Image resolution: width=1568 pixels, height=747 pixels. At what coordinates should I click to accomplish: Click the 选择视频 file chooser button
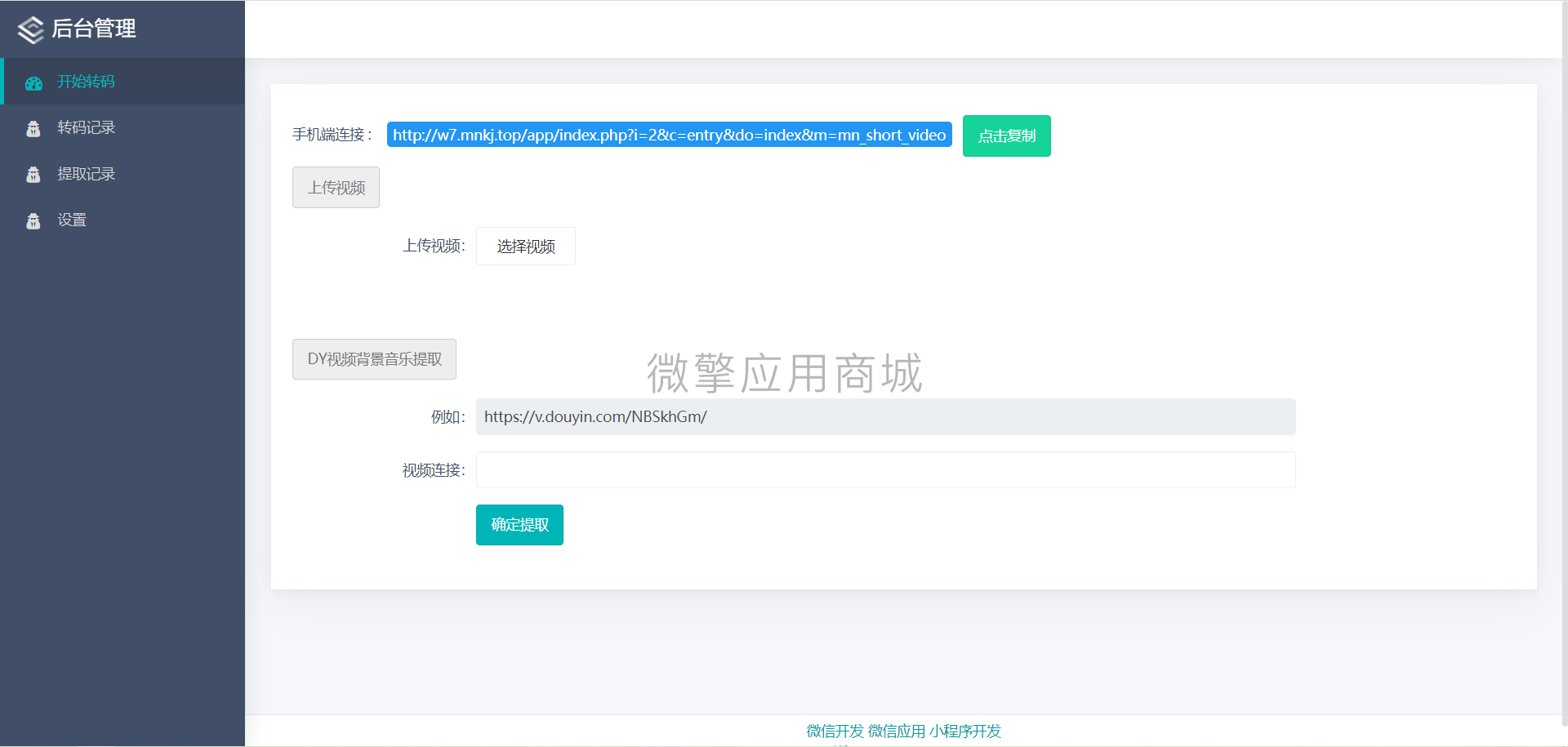click(x=526, y=247)
